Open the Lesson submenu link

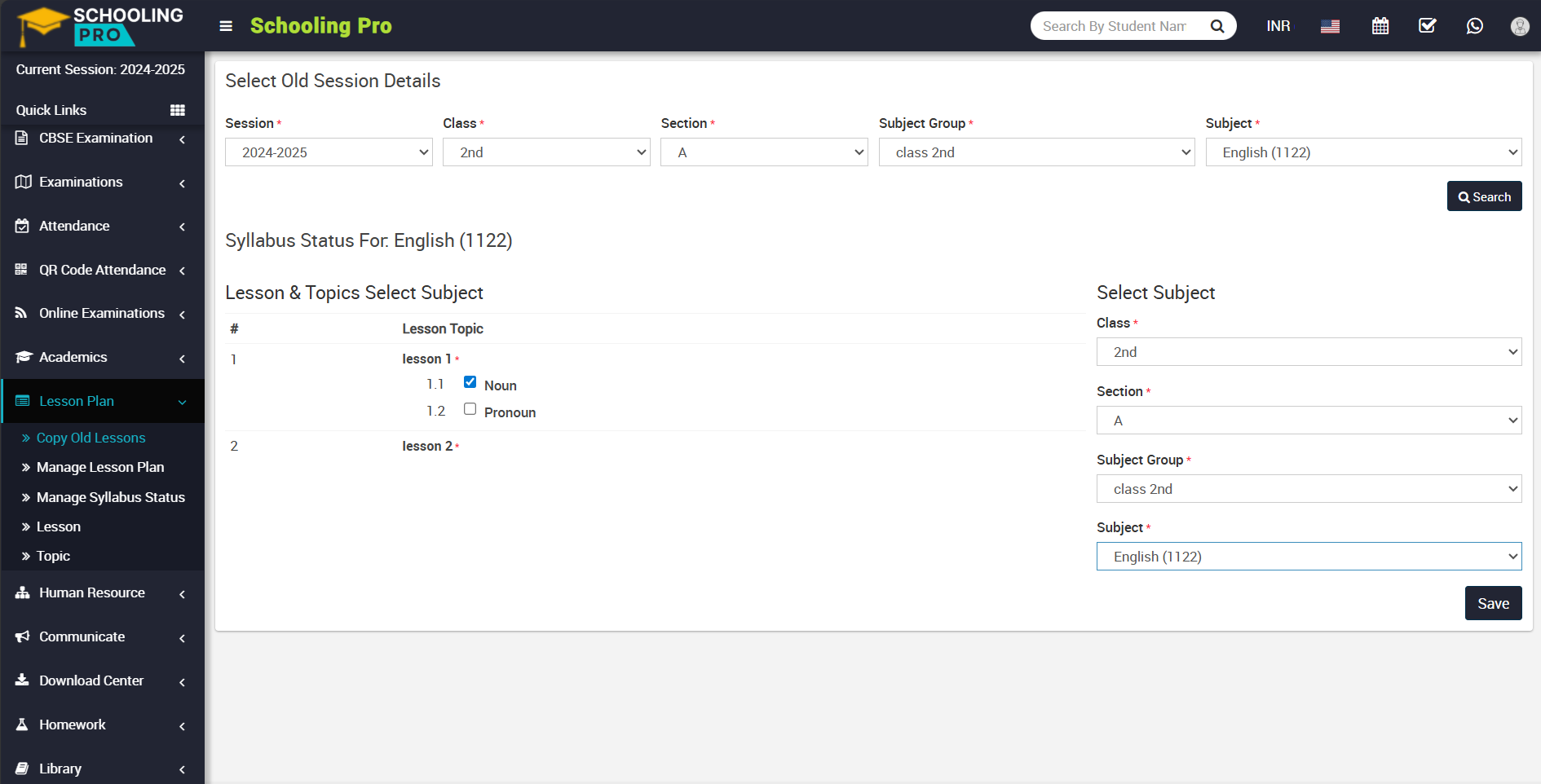coord(59,526)
